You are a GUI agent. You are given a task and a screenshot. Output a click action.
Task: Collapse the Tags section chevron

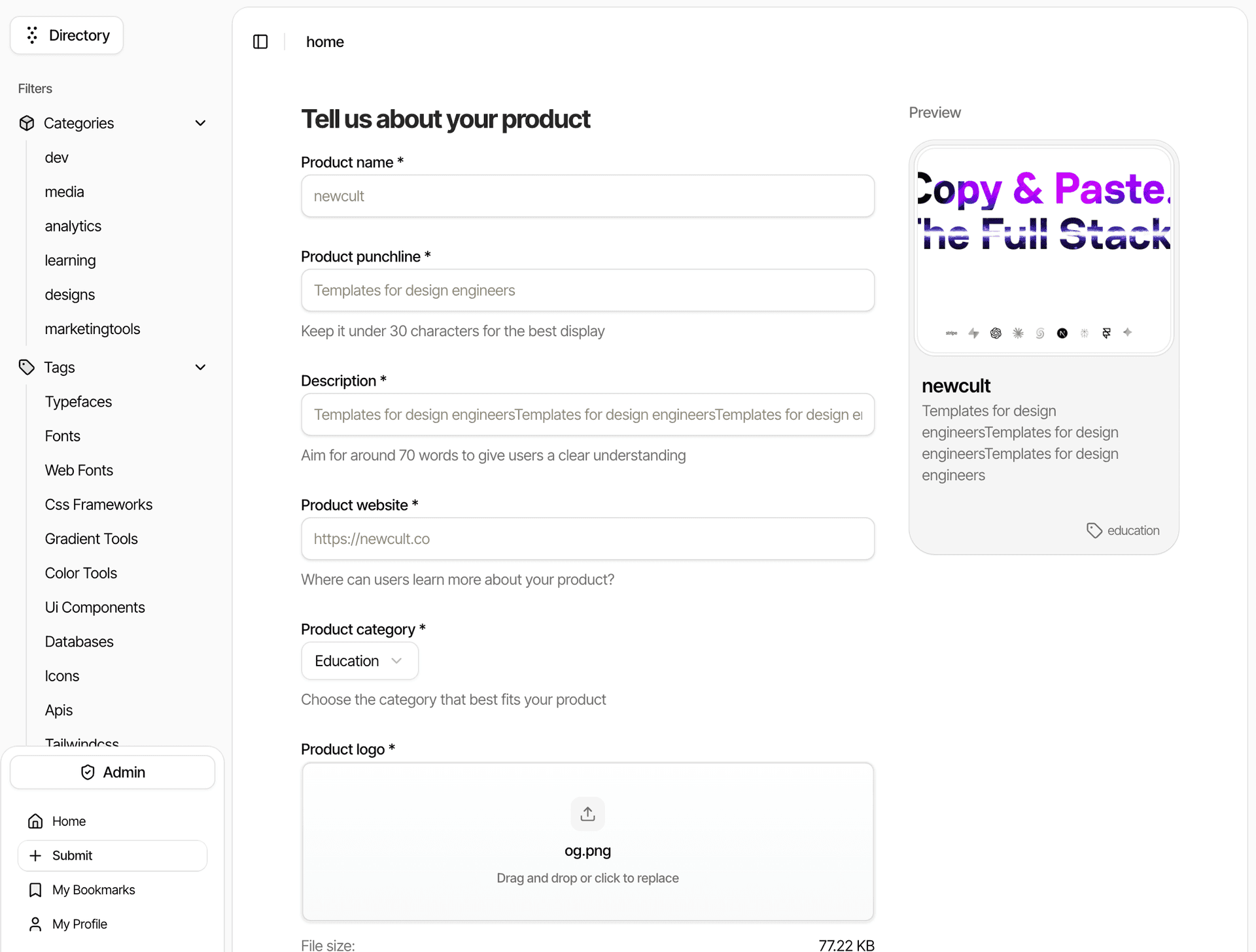point(201,367)
